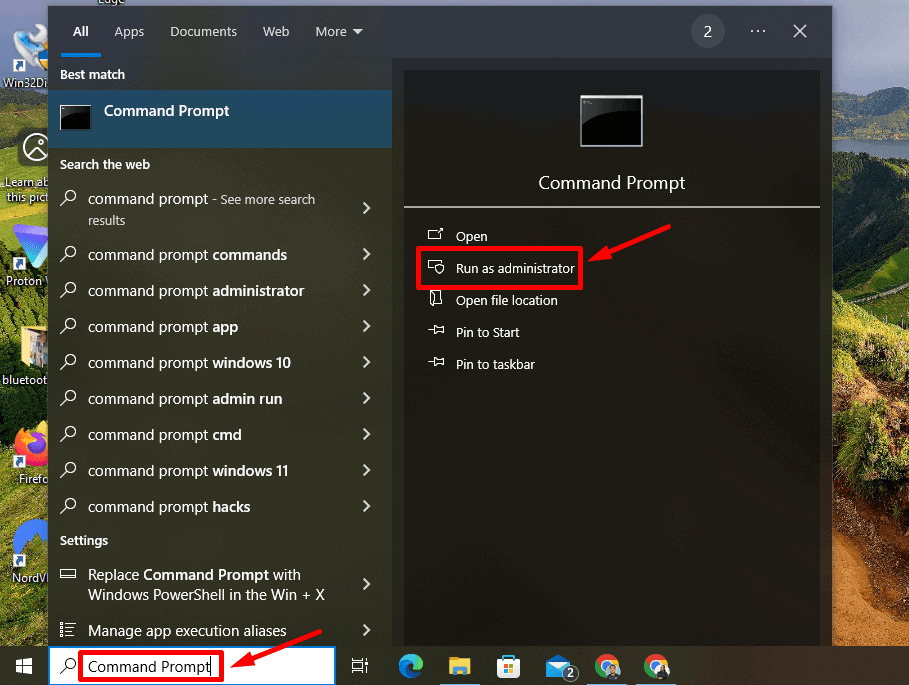
Task: Open Microsoft Store from the taskbar
Action: (508, 666)
